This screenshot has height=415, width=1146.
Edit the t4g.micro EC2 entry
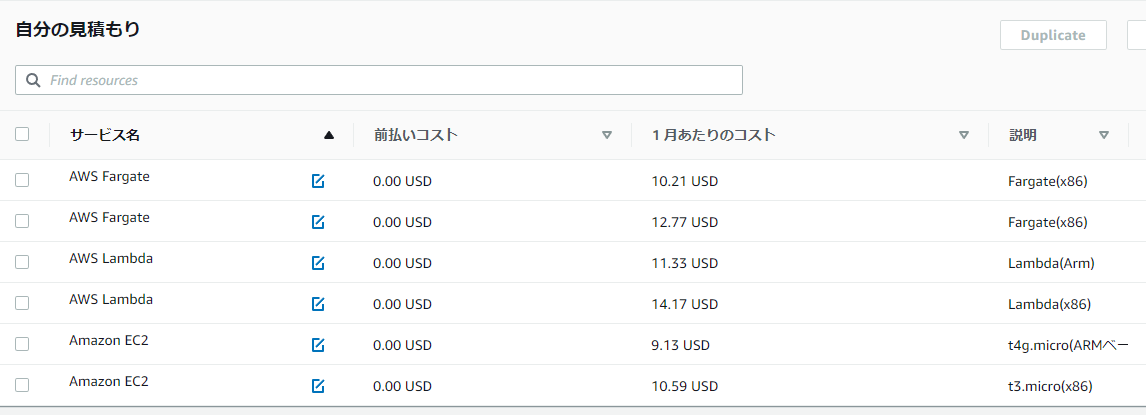318,345
